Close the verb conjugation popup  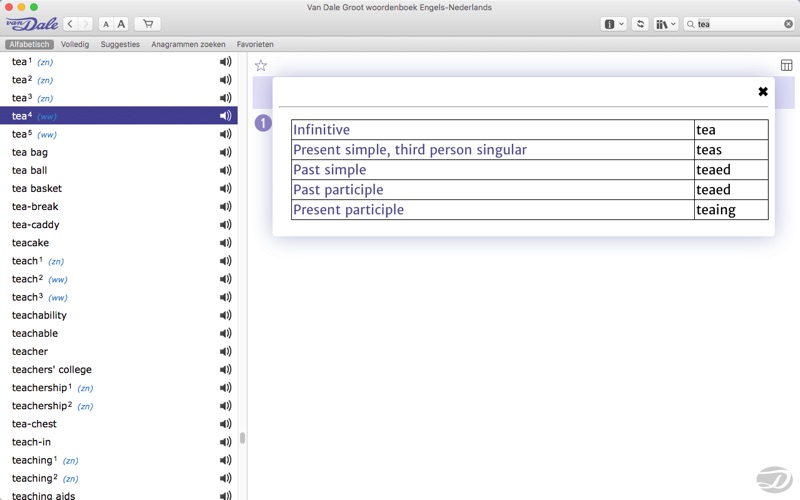763,91
